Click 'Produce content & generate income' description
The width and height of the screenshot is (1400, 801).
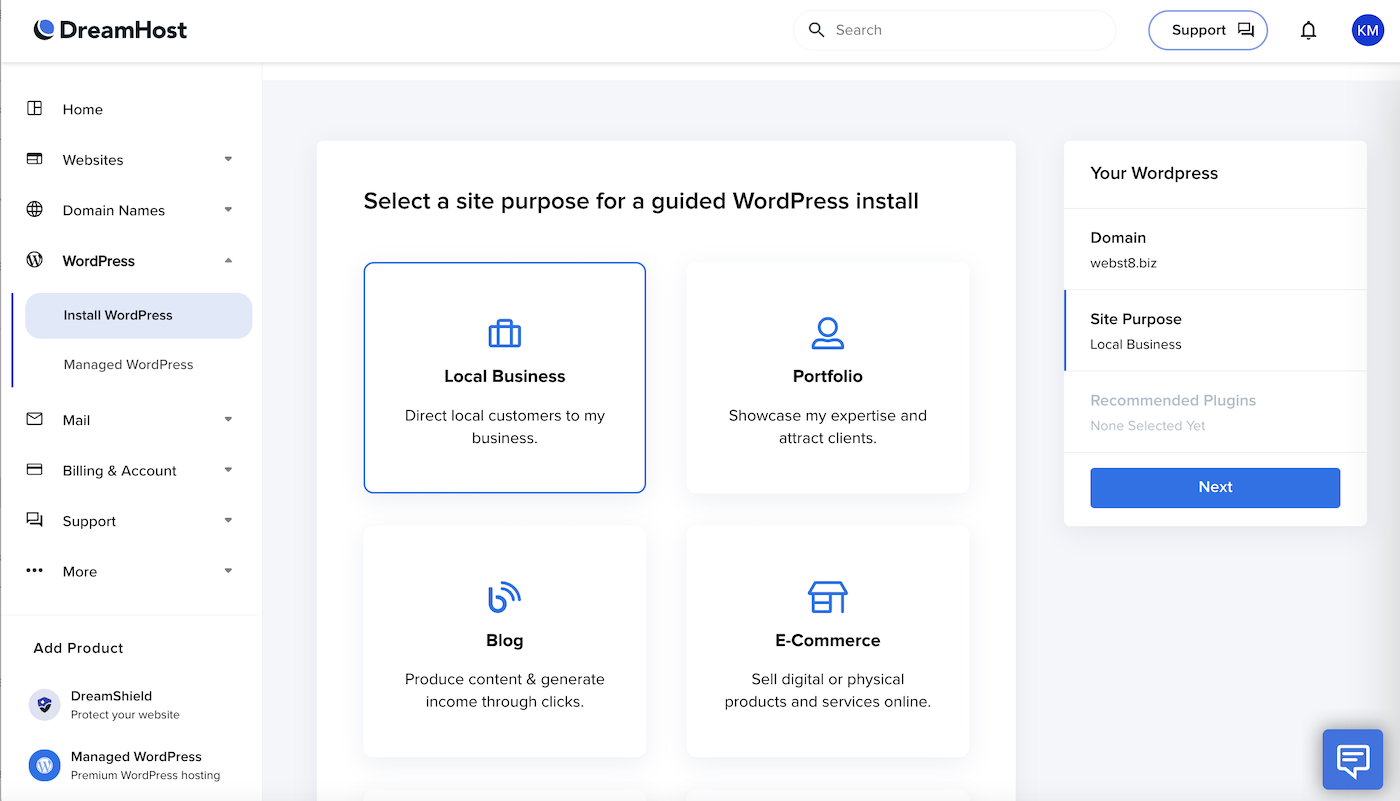[504, 691]
